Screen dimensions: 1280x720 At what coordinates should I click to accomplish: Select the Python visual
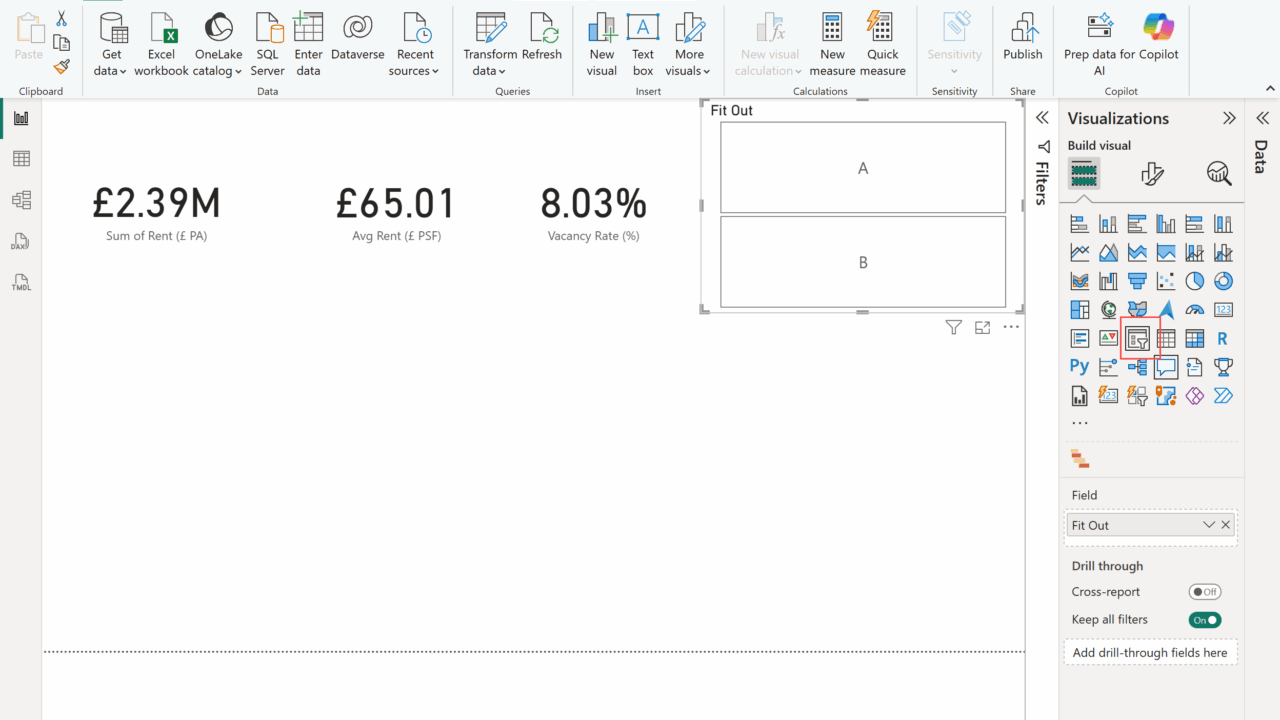(x=1079, y=367)
